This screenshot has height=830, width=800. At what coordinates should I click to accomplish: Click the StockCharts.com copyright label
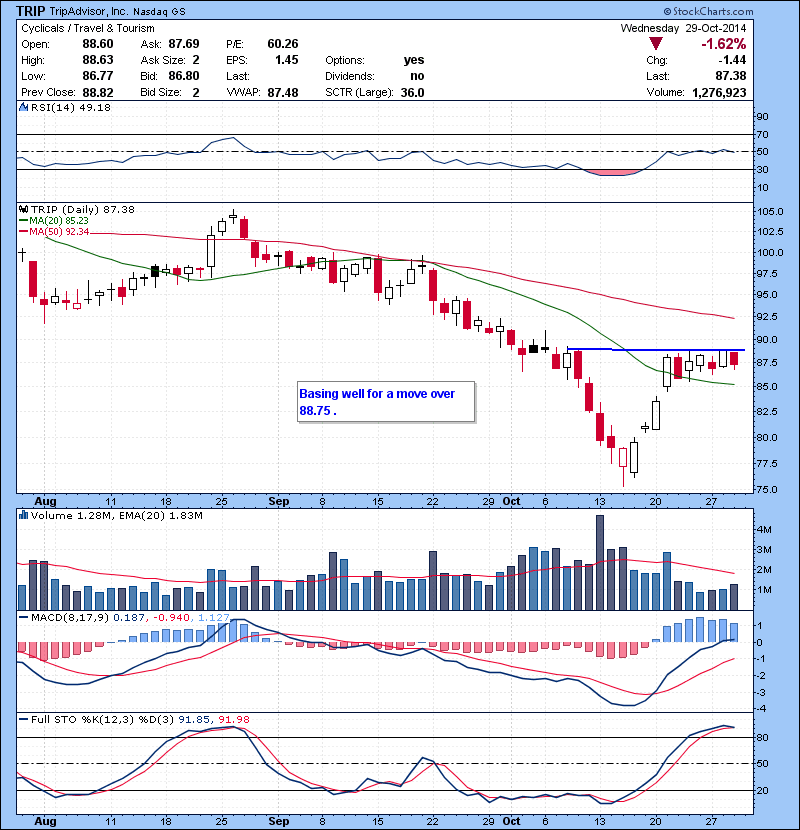coord(708,11)
